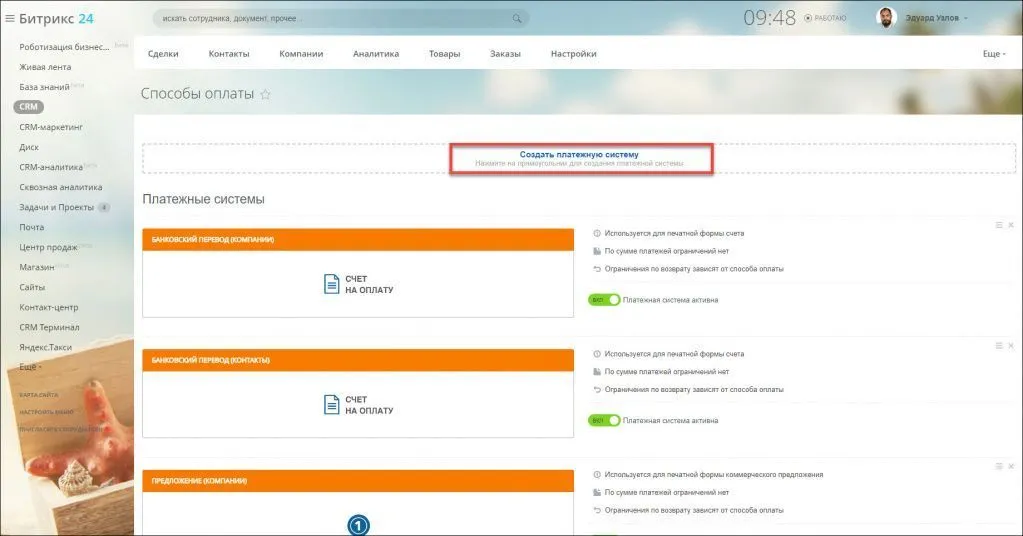Click Создать платежную систему link

coord(579,155)
